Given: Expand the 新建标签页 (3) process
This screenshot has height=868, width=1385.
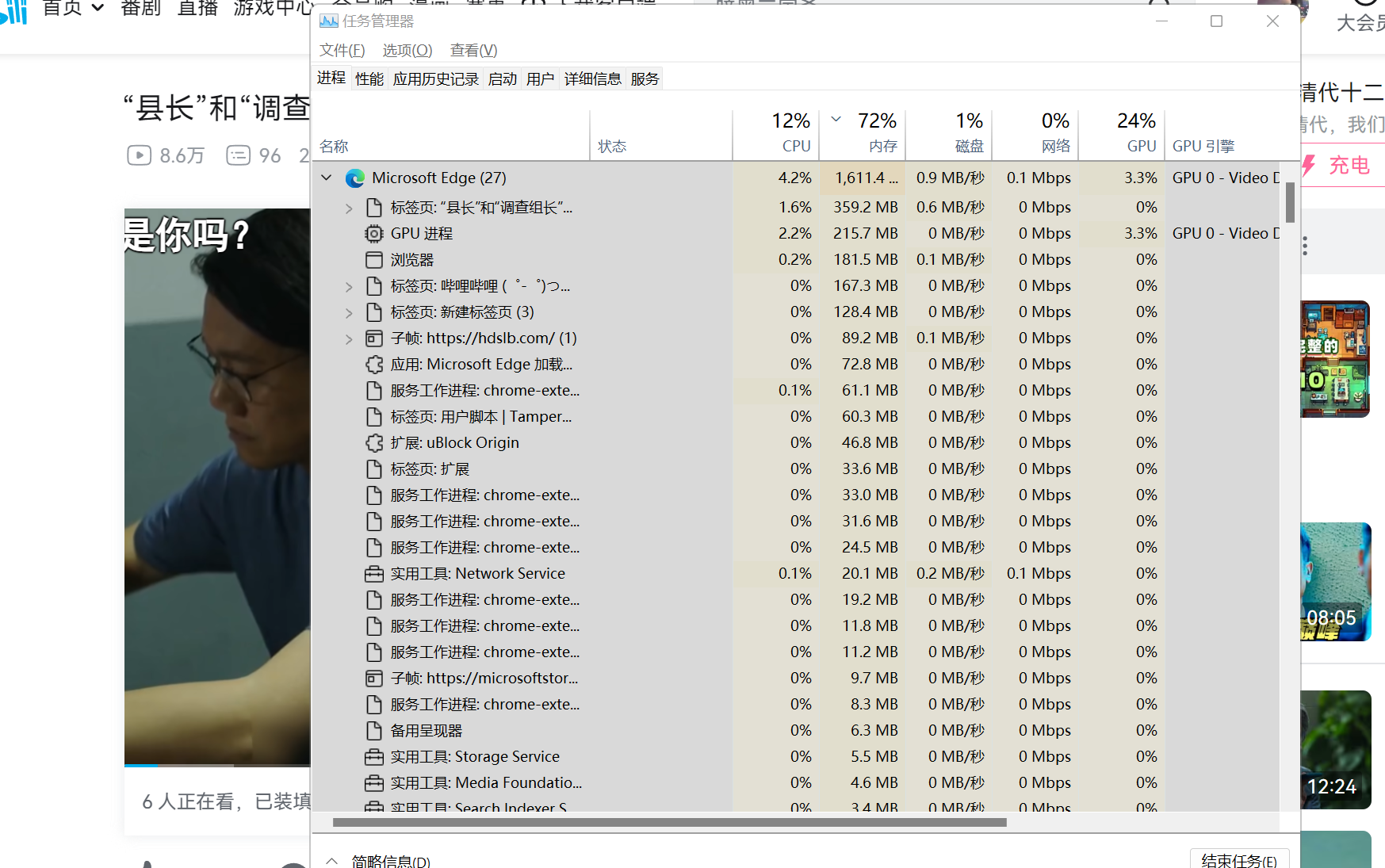Looking at the screenshot, I should [x=349, y=313].
